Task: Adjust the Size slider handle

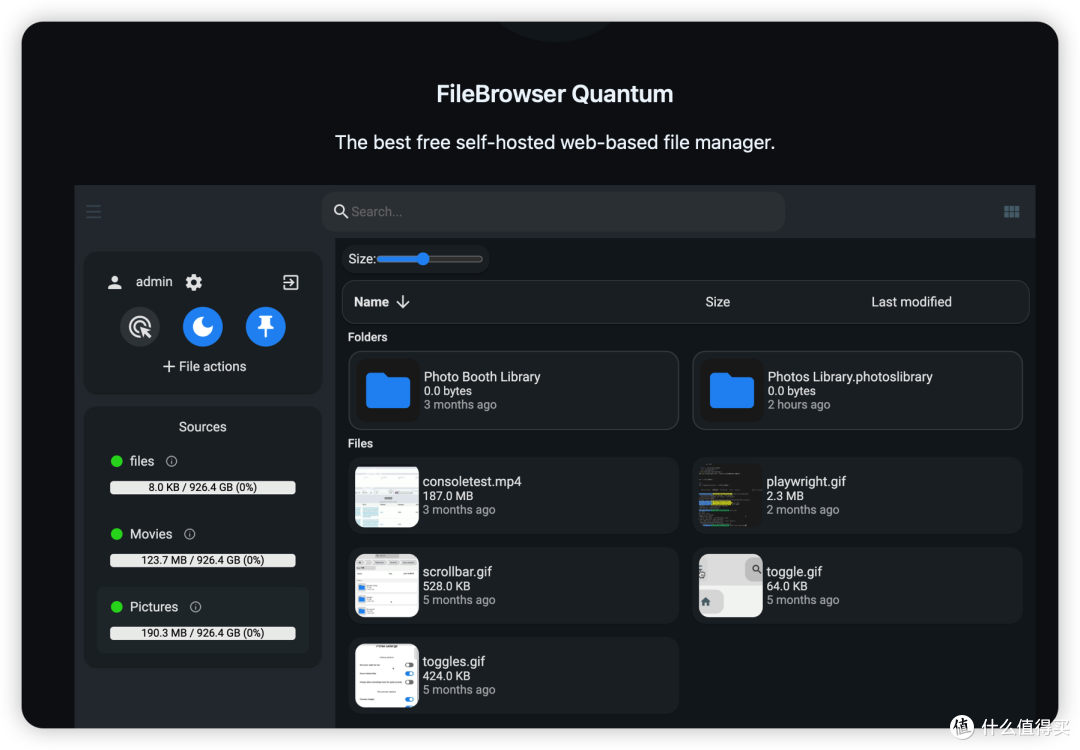Action: tap(423, 259)
